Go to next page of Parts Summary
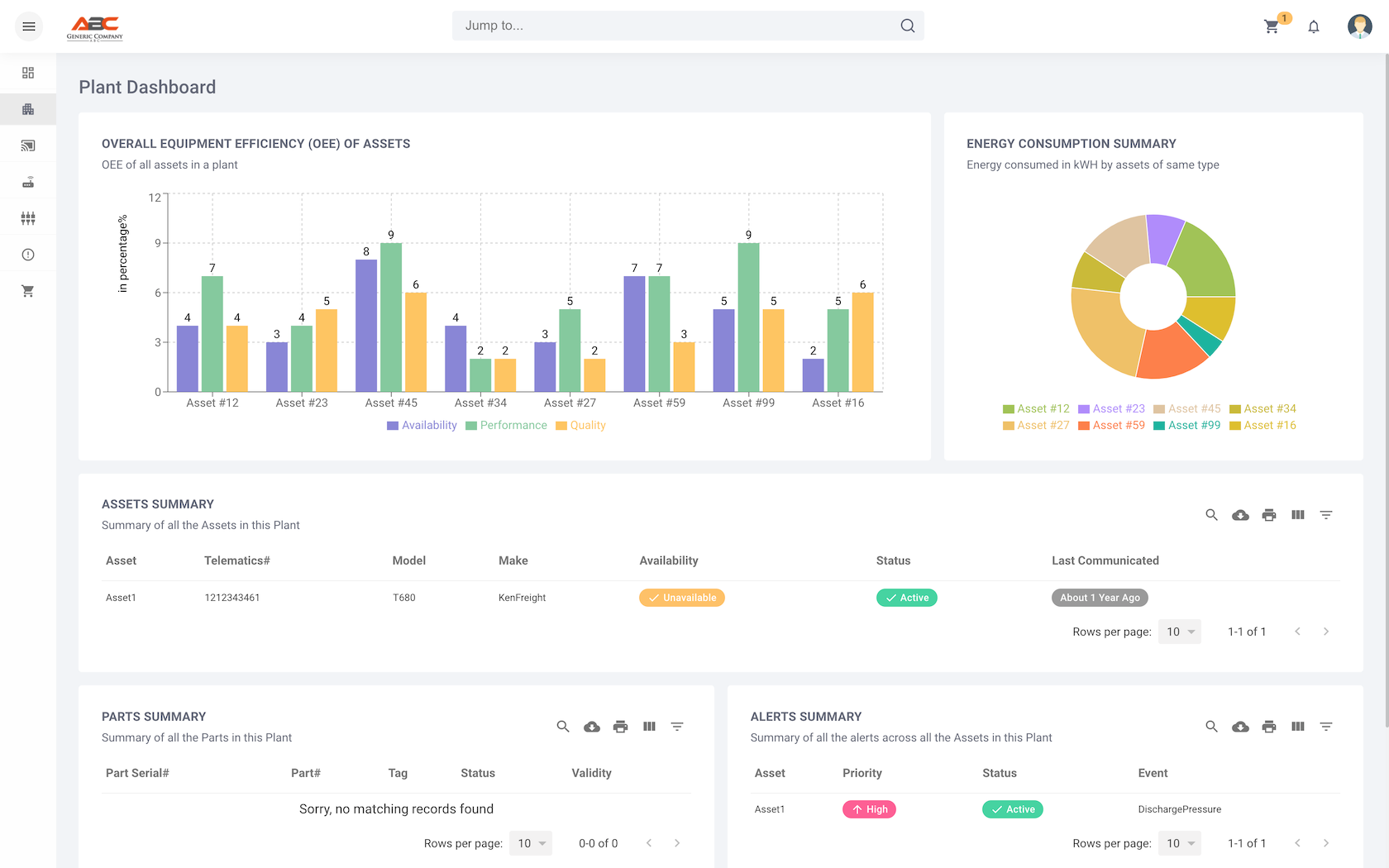The width and height of the screenshot is (1389, 868). tap(677, 843)
